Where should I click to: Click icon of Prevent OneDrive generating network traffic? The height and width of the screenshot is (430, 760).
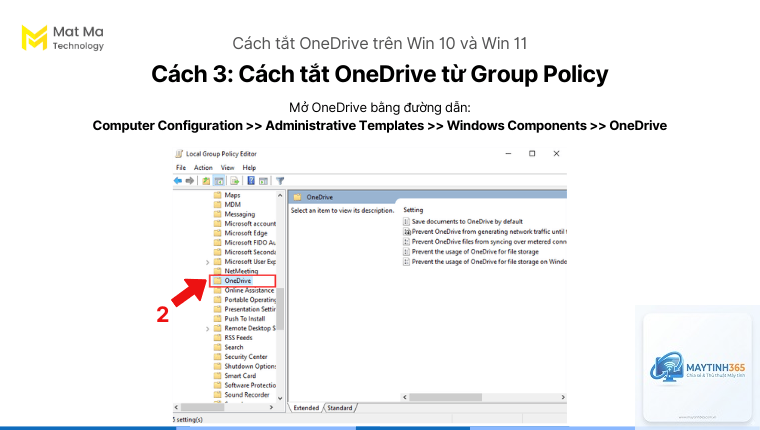click(406, 232)
